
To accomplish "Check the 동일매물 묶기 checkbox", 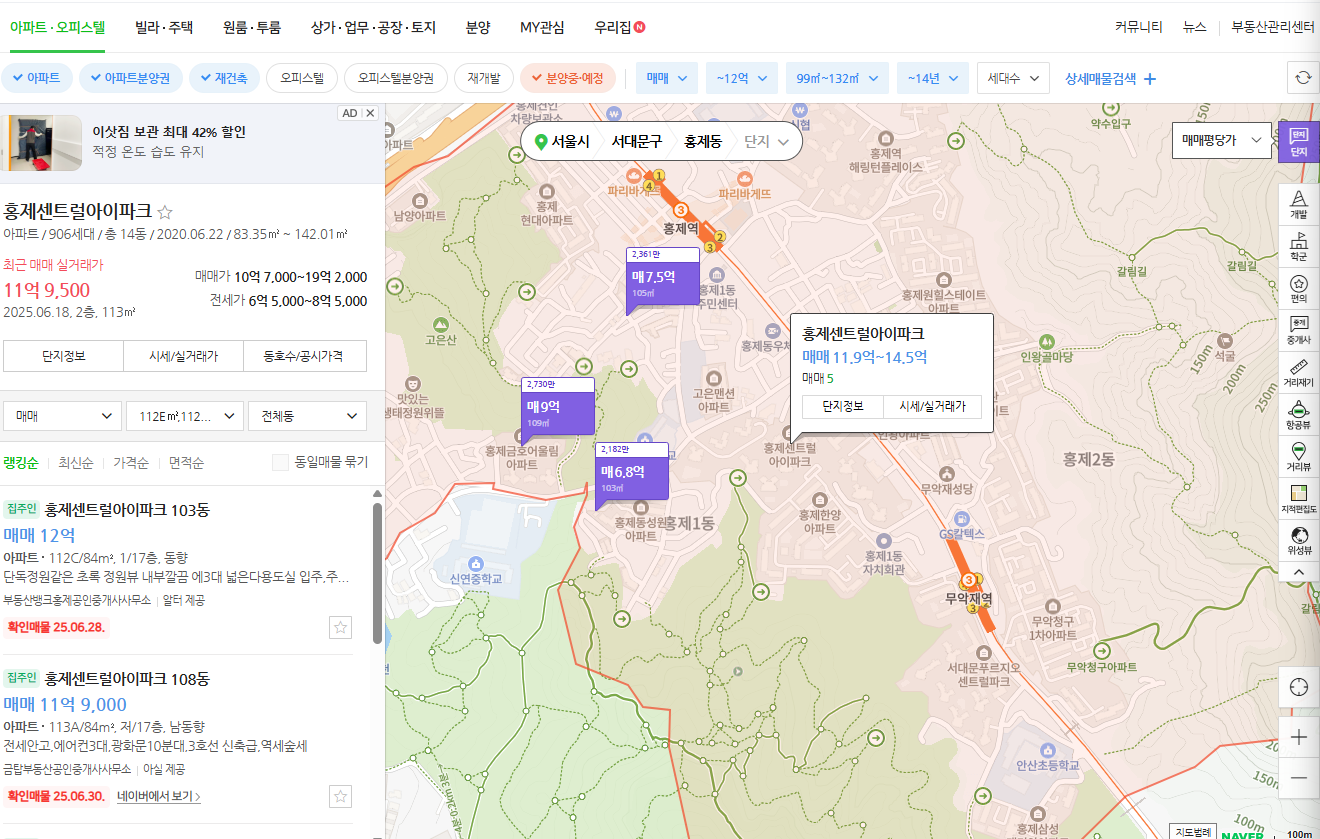I will click(x=281, y=462).
